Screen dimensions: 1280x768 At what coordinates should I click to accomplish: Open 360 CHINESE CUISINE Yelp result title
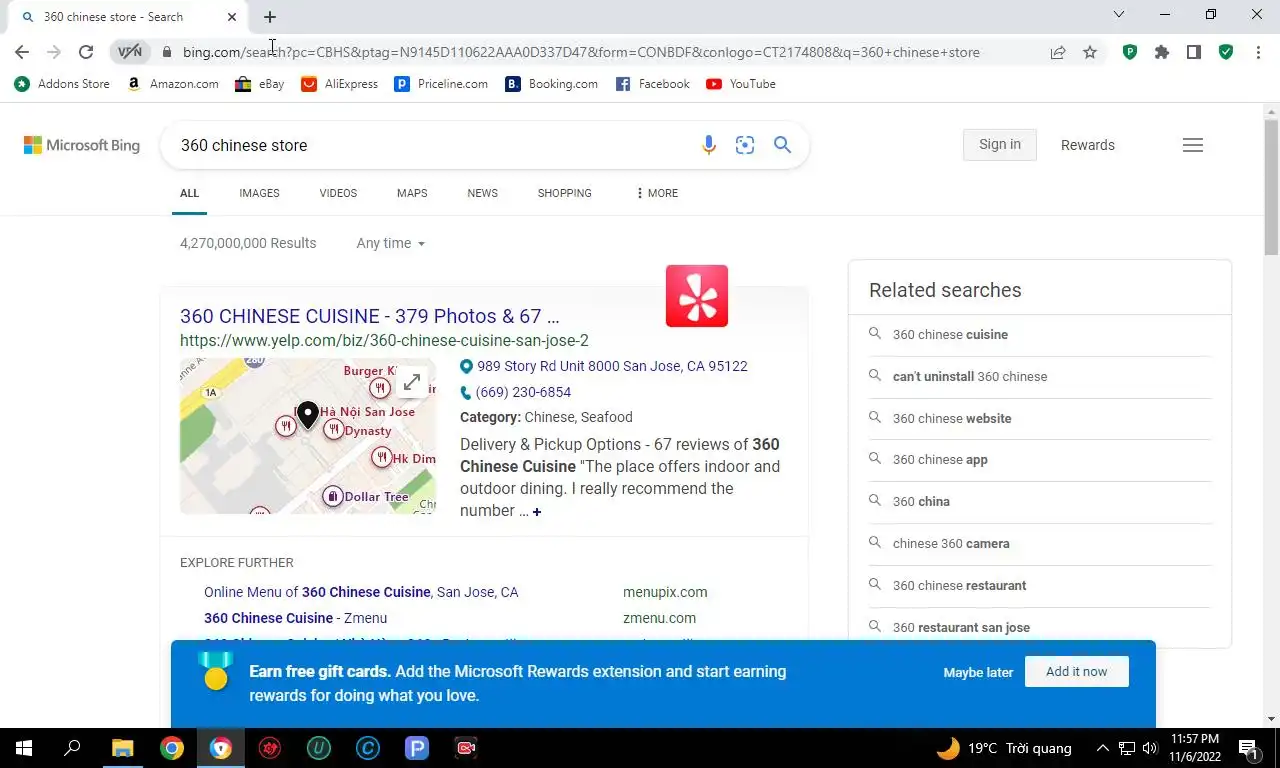370,316
